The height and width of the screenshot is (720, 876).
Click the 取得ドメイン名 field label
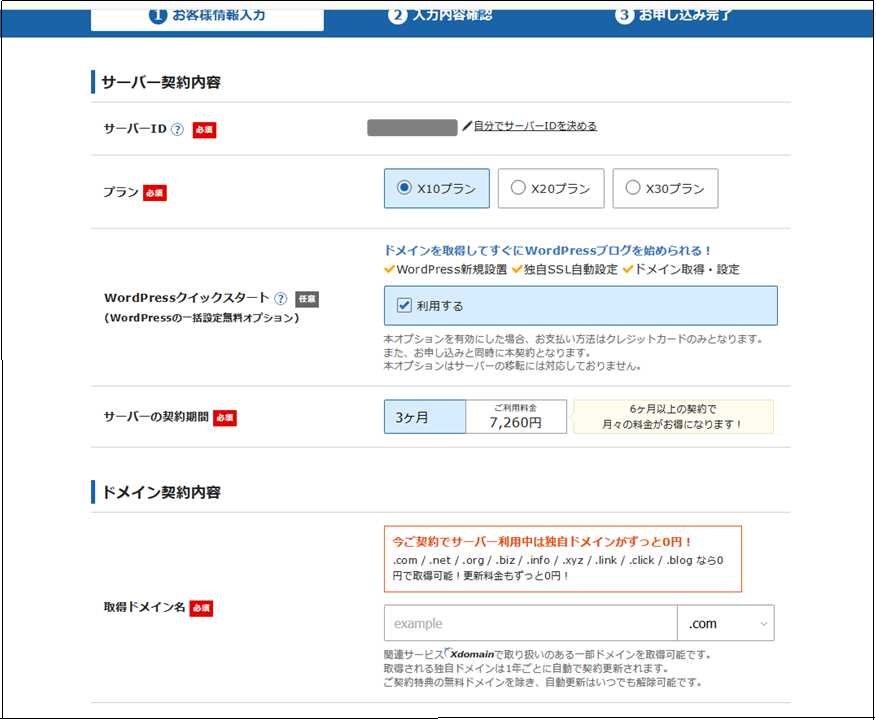point(144,607)
